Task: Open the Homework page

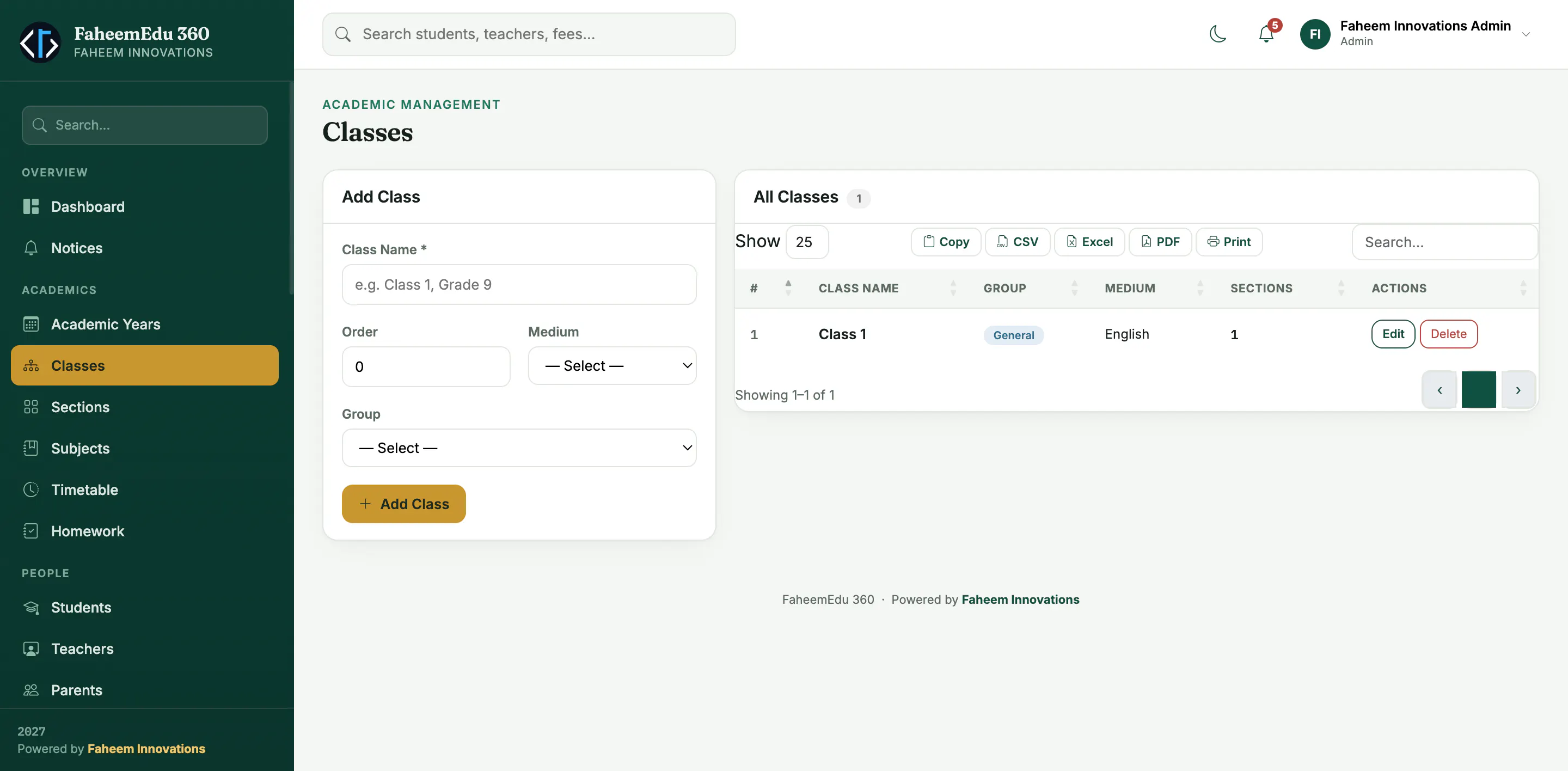Action: coord(145,531)
